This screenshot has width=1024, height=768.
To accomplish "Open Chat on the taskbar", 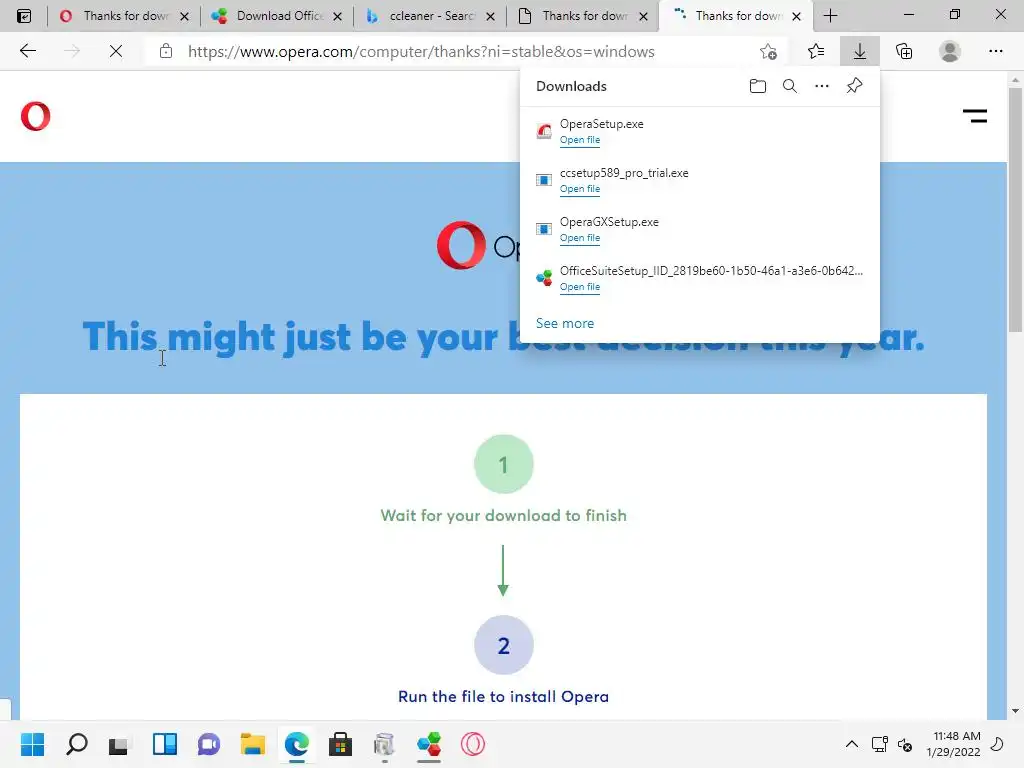I will click(208, 744).
